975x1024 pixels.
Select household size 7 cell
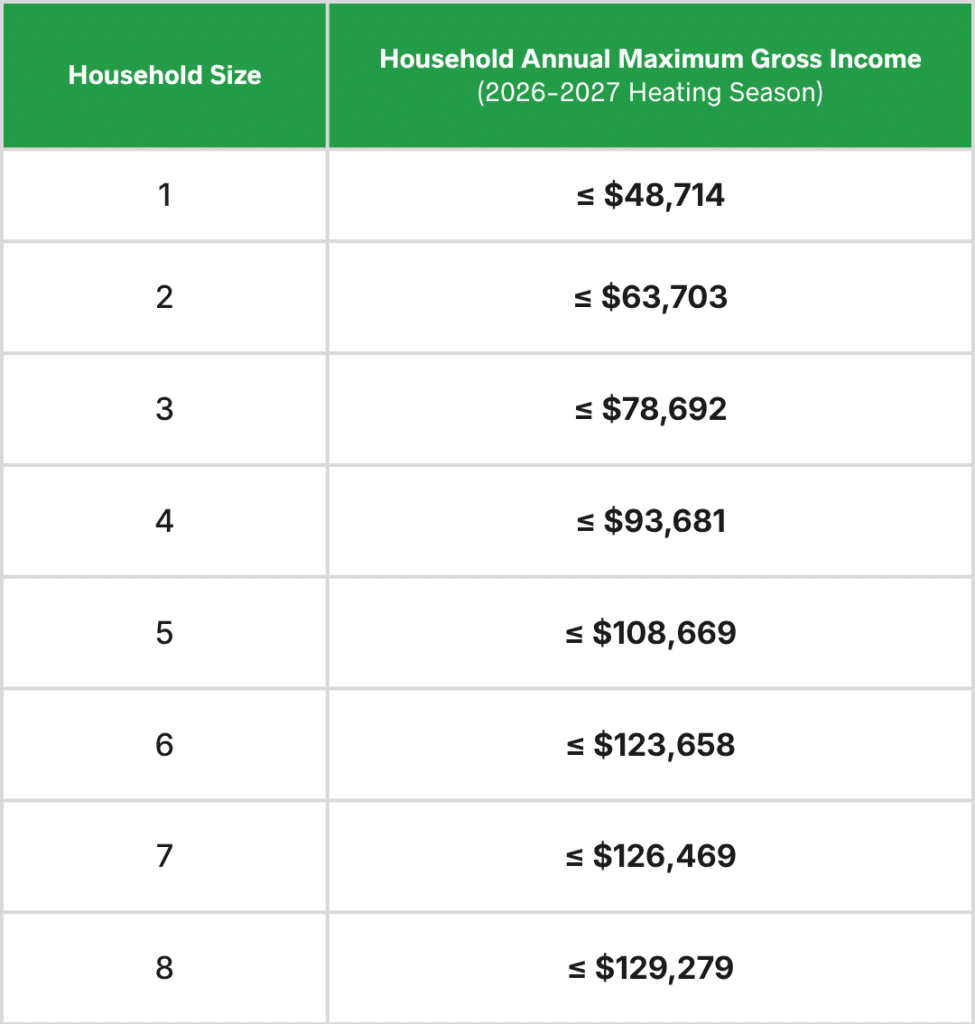pyautogui.click(x=165, y=856)
